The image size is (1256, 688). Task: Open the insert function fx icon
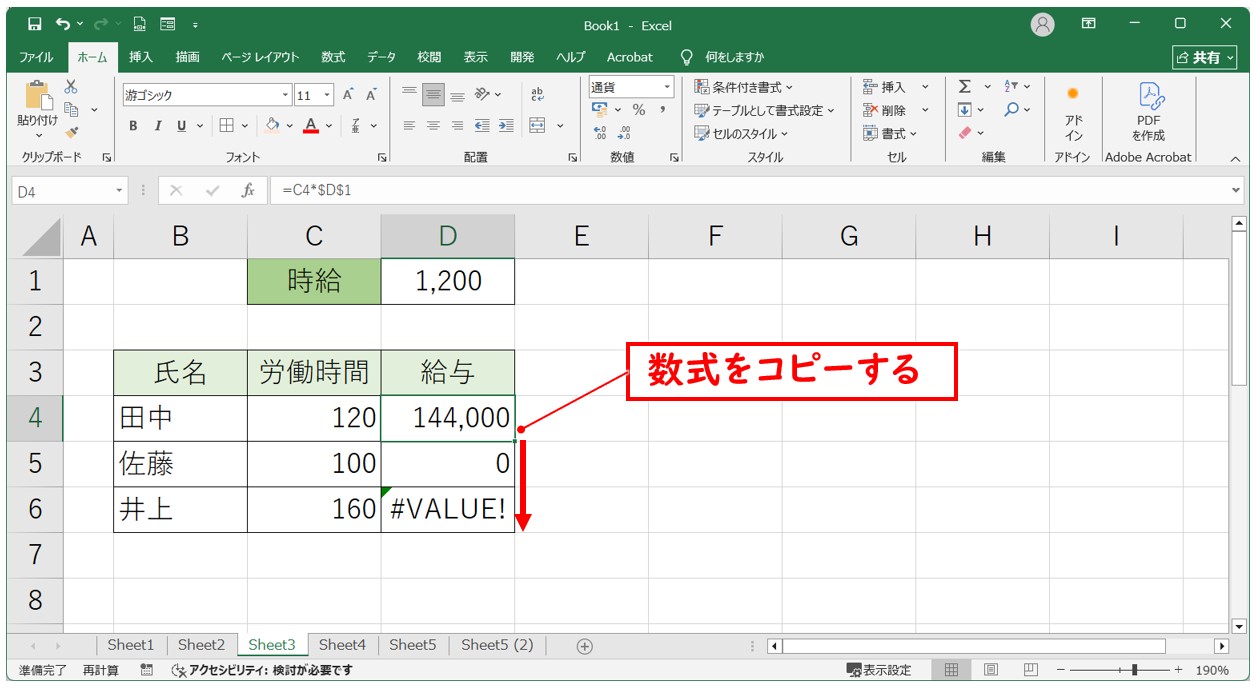[248, 191]
